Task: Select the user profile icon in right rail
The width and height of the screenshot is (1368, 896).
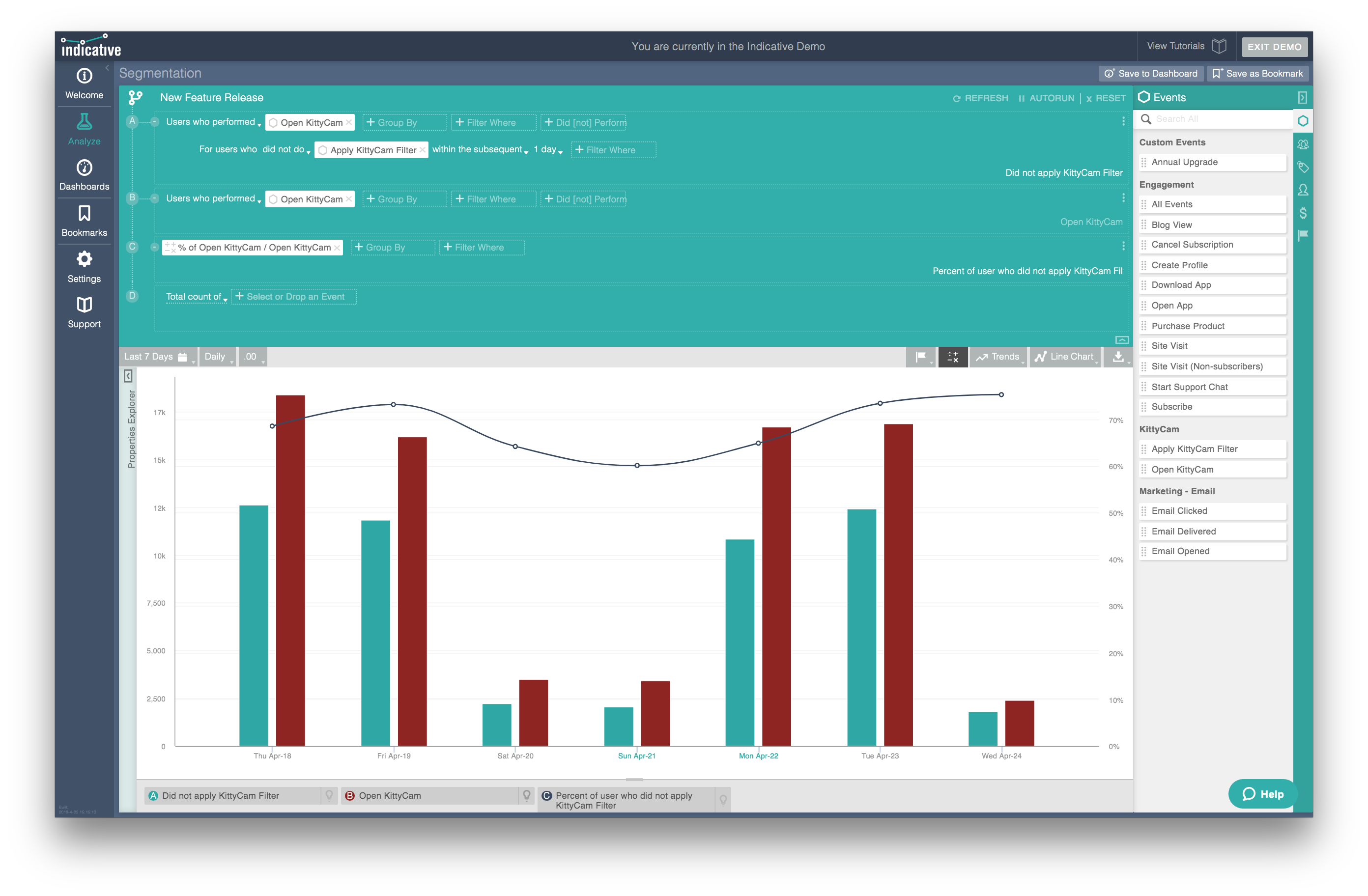Action: click(x=1303, y=190)
